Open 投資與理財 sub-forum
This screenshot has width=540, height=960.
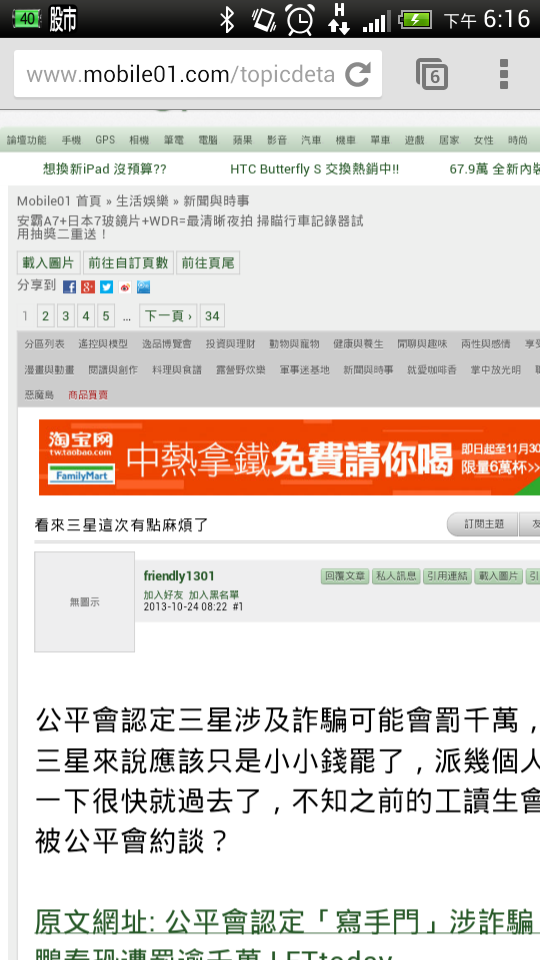pyautogui.click(x=231, y=344)
